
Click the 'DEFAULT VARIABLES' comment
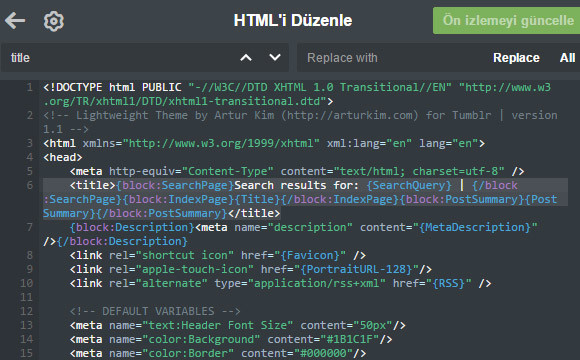pyautogui.click(x=155, y=311)
